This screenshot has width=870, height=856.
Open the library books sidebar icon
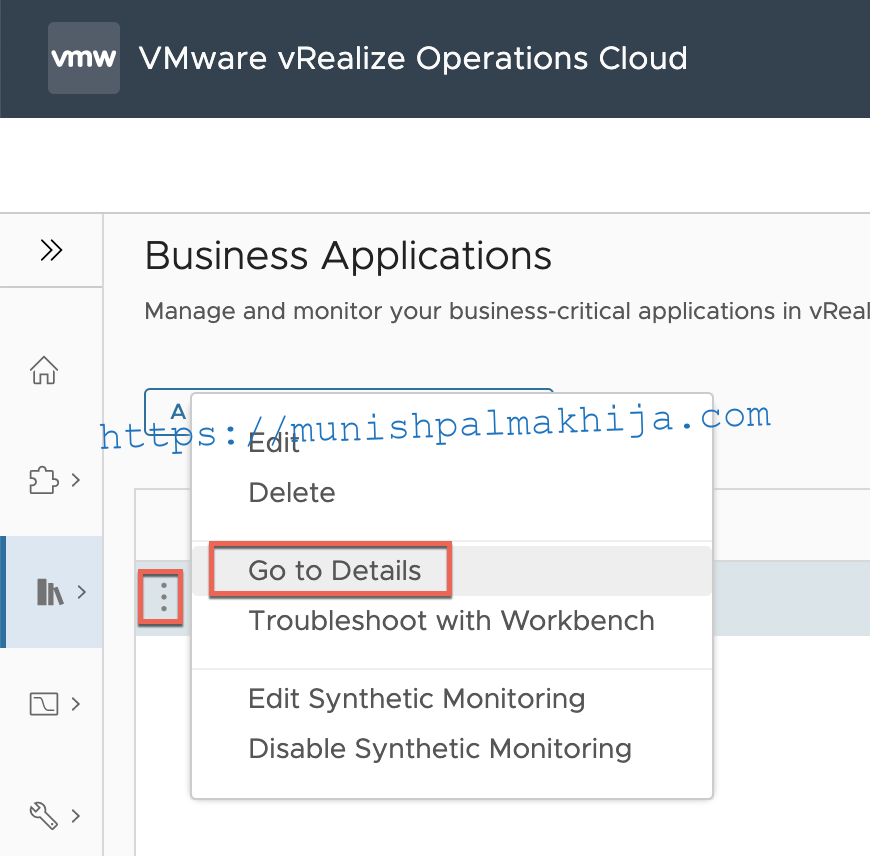tap(50, 592)
